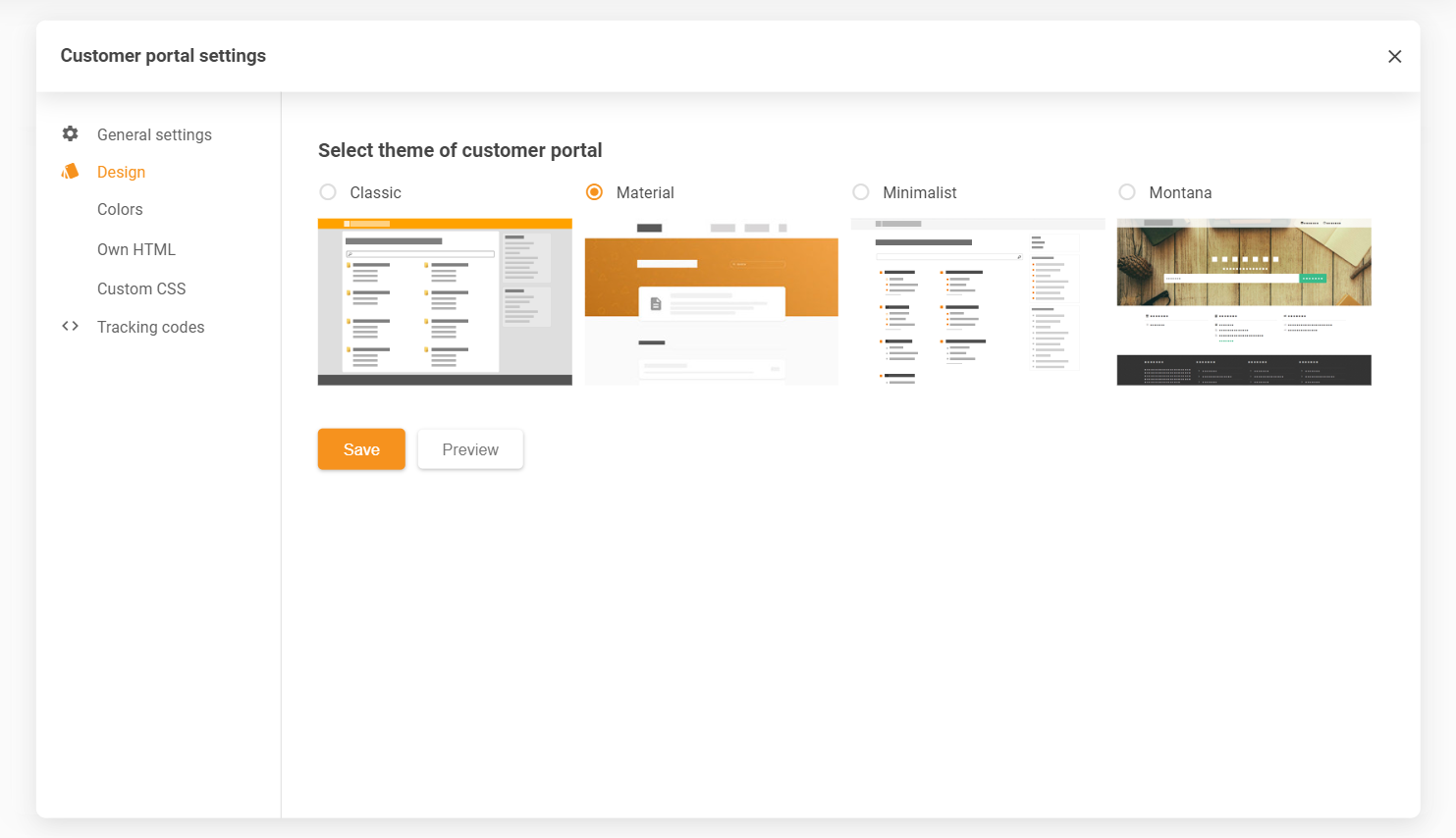1456x838 pixels.
Task: Click the Material theme preview image
Action: 712,301
